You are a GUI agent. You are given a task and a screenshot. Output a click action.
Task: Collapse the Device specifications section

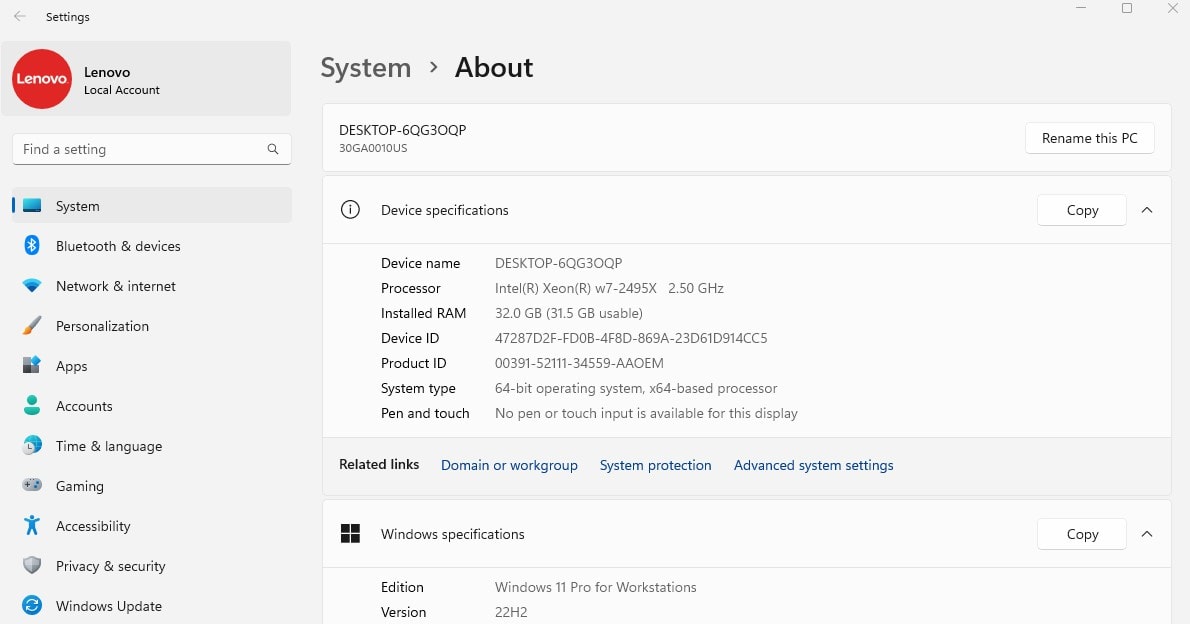(1147, 210)
